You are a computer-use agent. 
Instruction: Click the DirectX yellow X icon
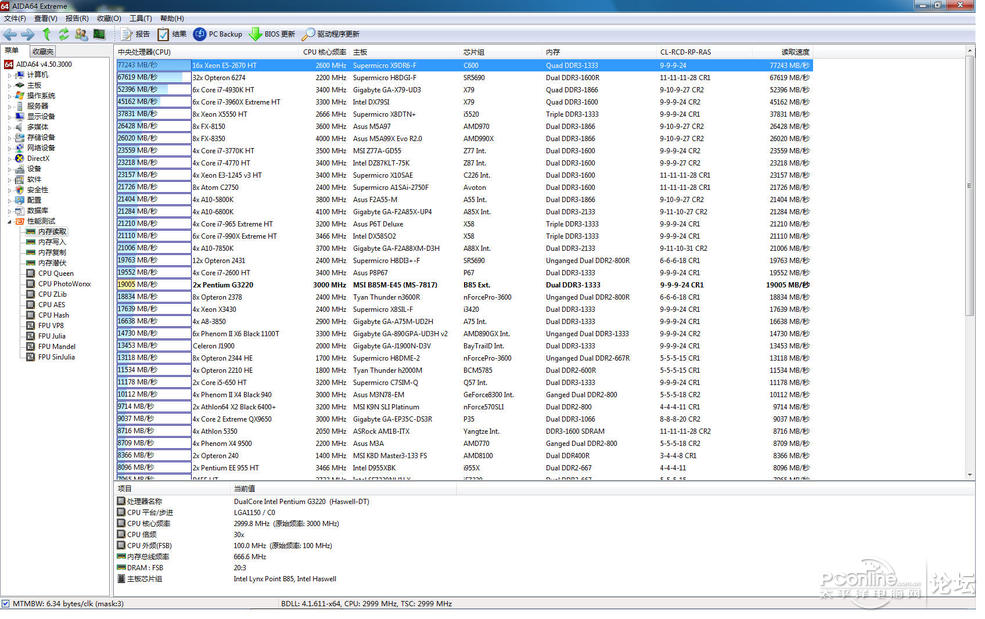pyautogui.click(x=19, y=158)
